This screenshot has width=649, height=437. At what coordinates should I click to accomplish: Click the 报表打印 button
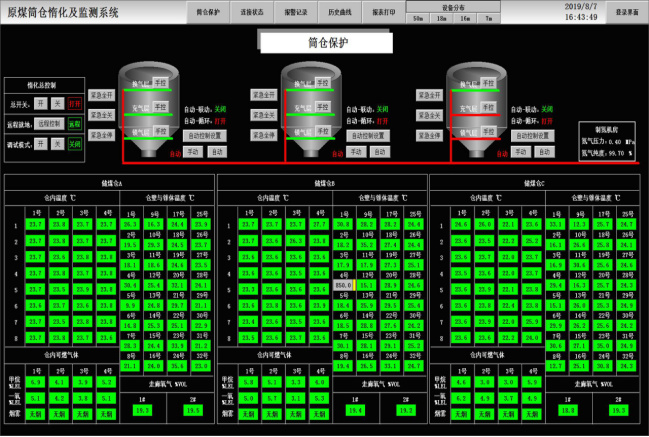383,12
